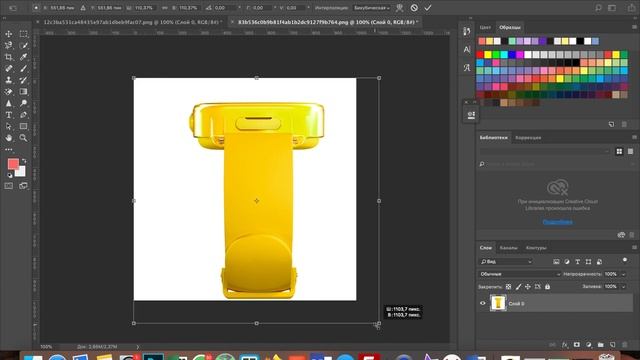640x360 pixels.
Task: Expand the Заливка fill slider arrow
Action: coord(624,287)
